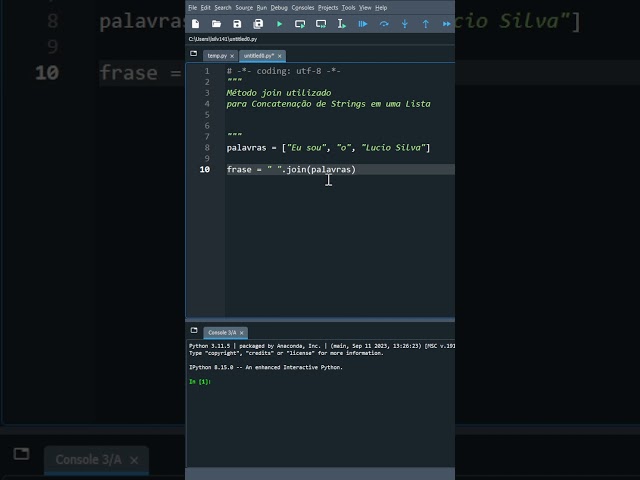Open the File menu

point(193,8)
